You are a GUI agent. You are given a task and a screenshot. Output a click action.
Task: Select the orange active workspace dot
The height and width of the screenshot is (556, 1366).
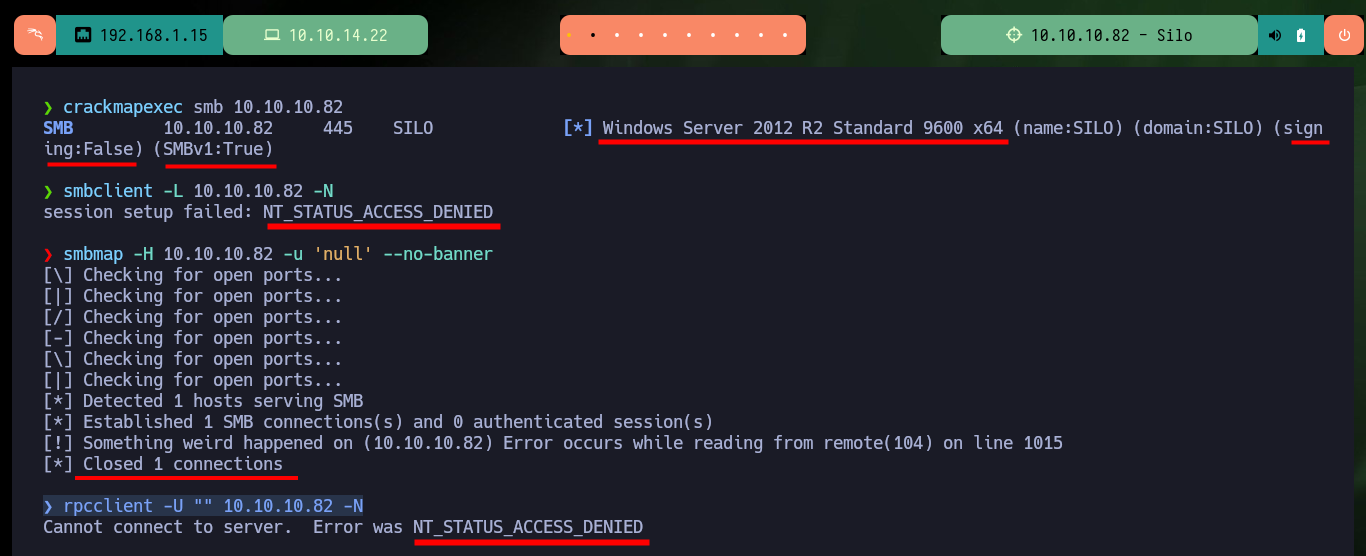(x=569, y=35)
